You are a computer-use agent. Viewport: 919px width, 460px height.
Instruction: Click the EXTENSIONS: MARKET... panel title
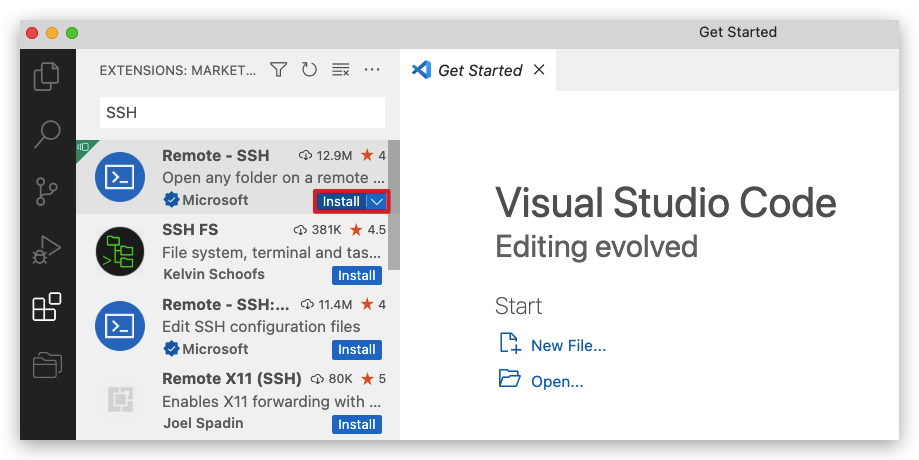[178, 70]
